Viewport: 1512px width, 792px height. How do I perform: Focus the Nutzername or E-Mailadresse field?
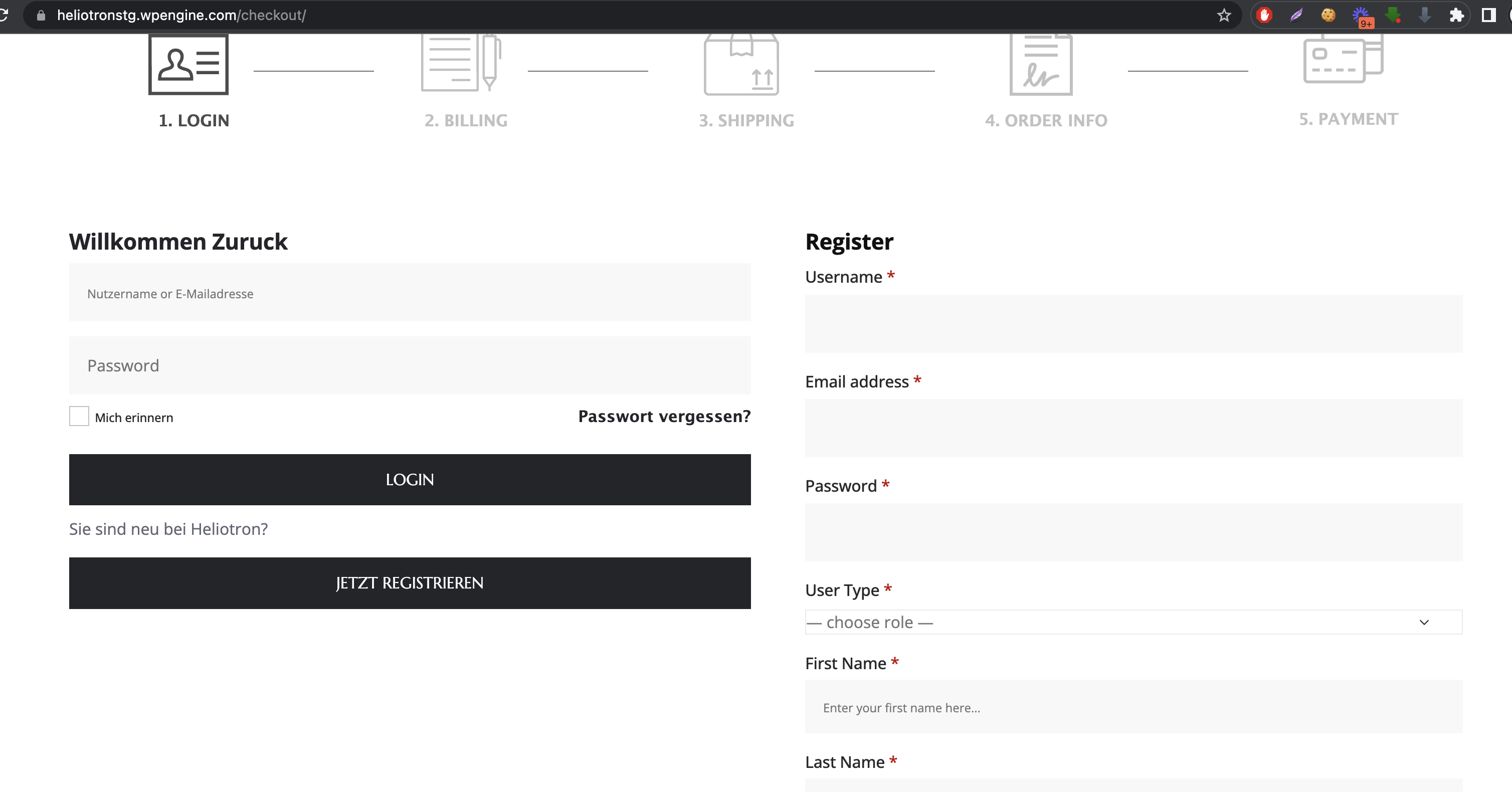(x=410, y=293)
